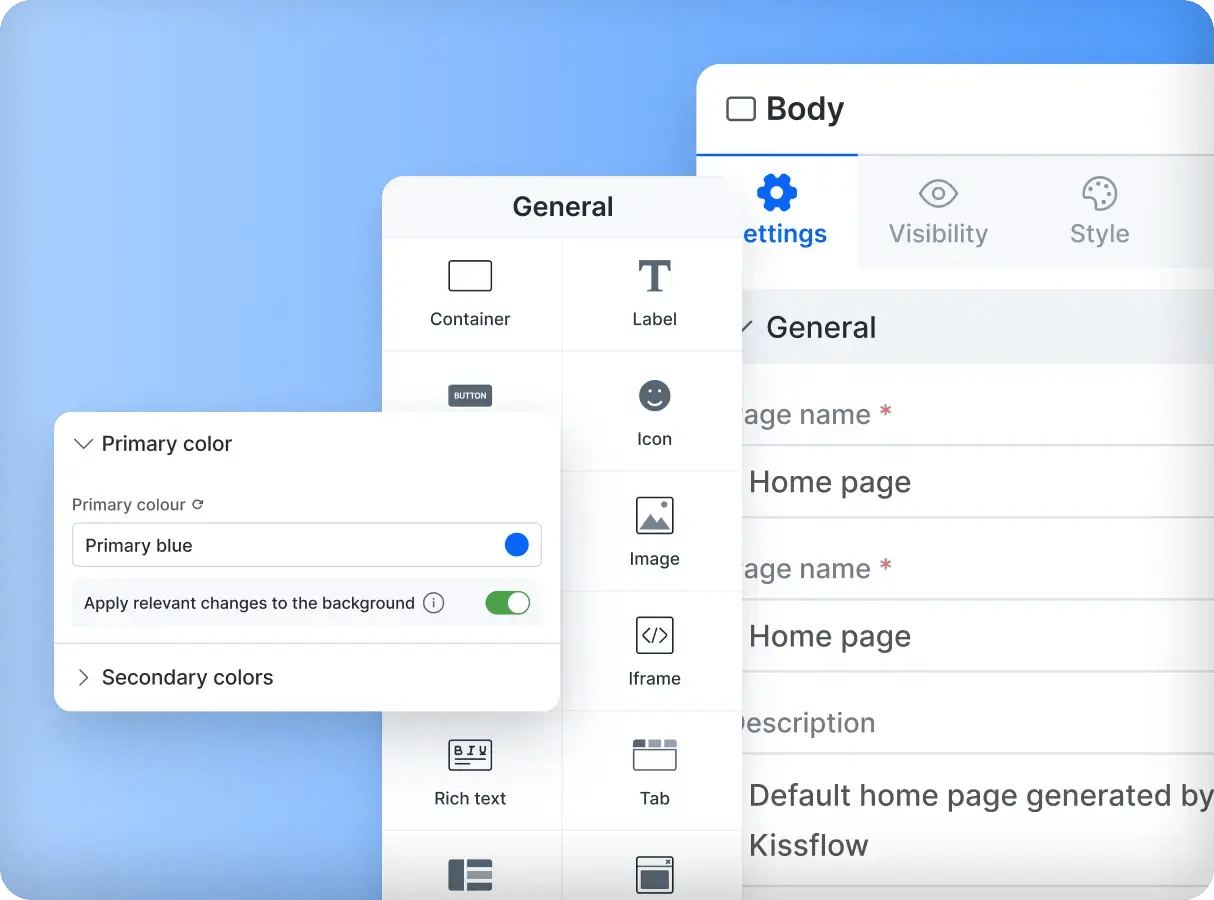Expand the Secondary colors section
The width and height of the screenshot is (1214, 900).
(x=84, y=678)
